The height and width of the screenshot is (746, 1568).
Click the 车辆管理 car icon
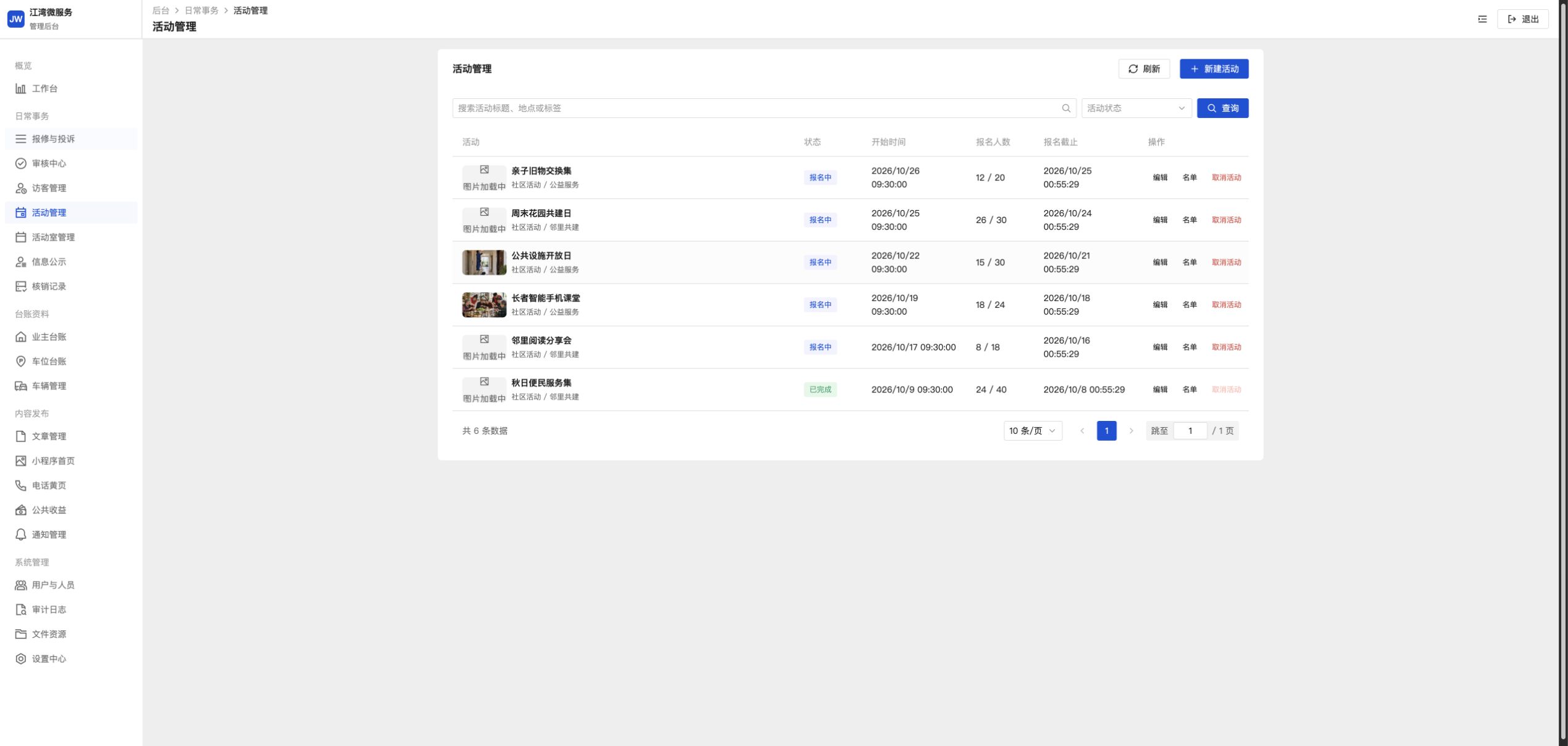point(20,386)
